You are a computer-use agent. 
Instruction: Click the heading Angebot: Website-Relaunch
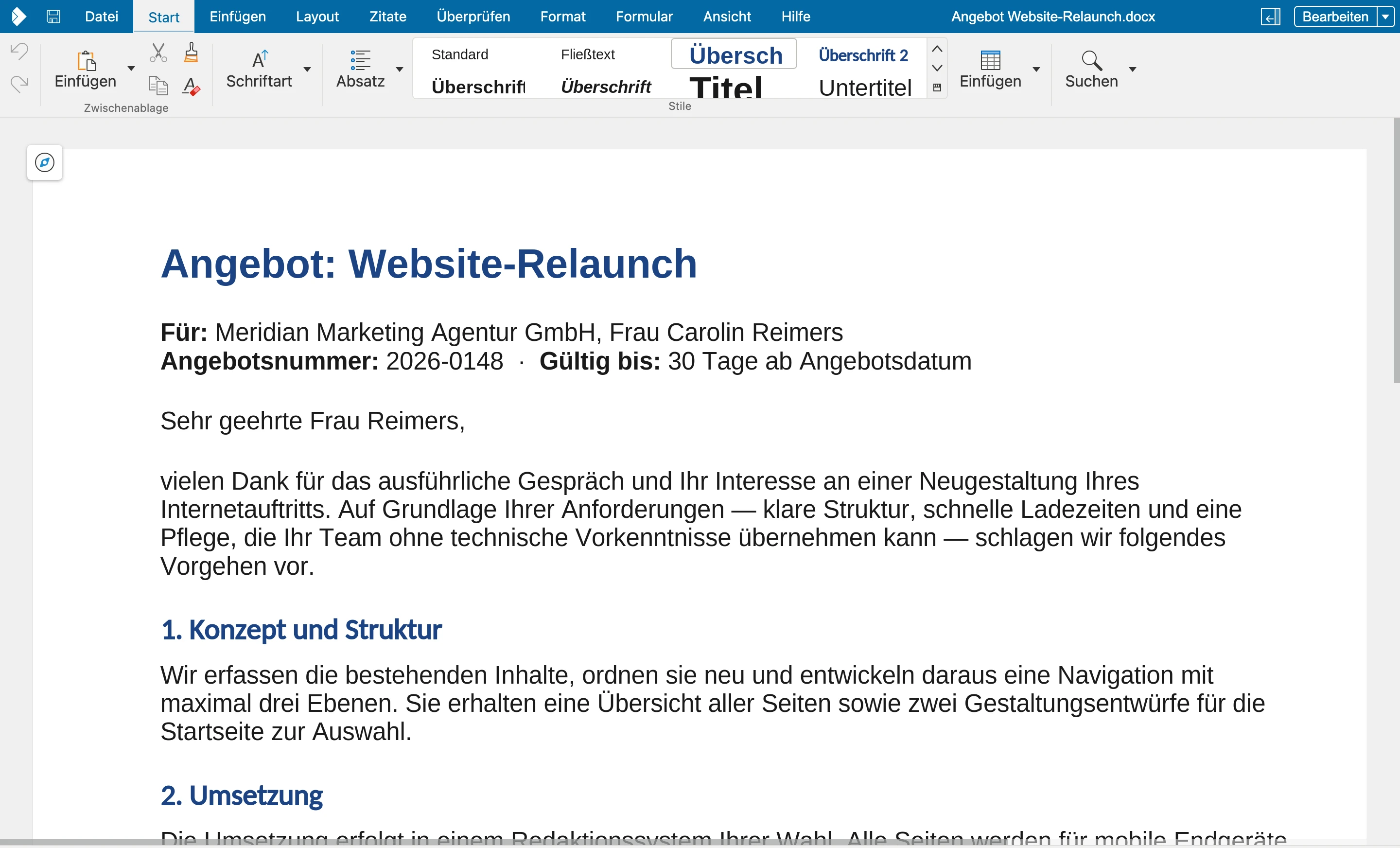click(429, 265)
